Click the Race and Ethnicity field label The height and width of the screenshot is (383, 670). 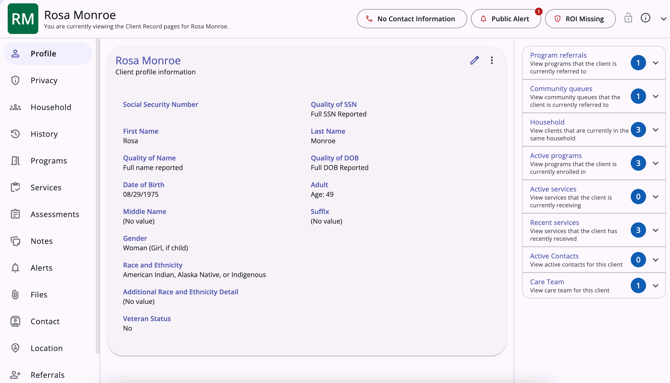153,265
